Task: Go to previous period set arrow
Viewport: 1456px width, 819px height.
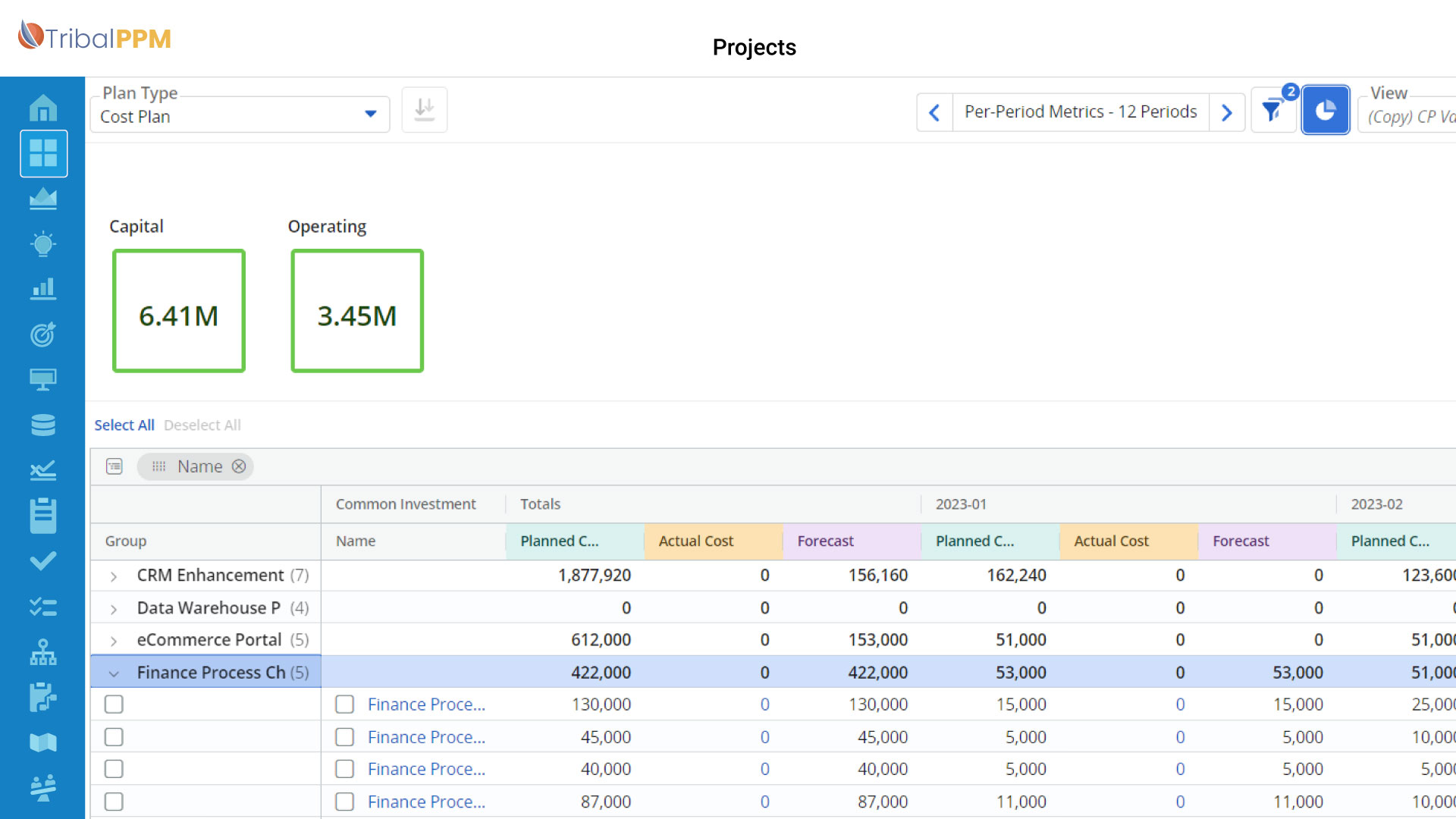Action: (934, 112)
